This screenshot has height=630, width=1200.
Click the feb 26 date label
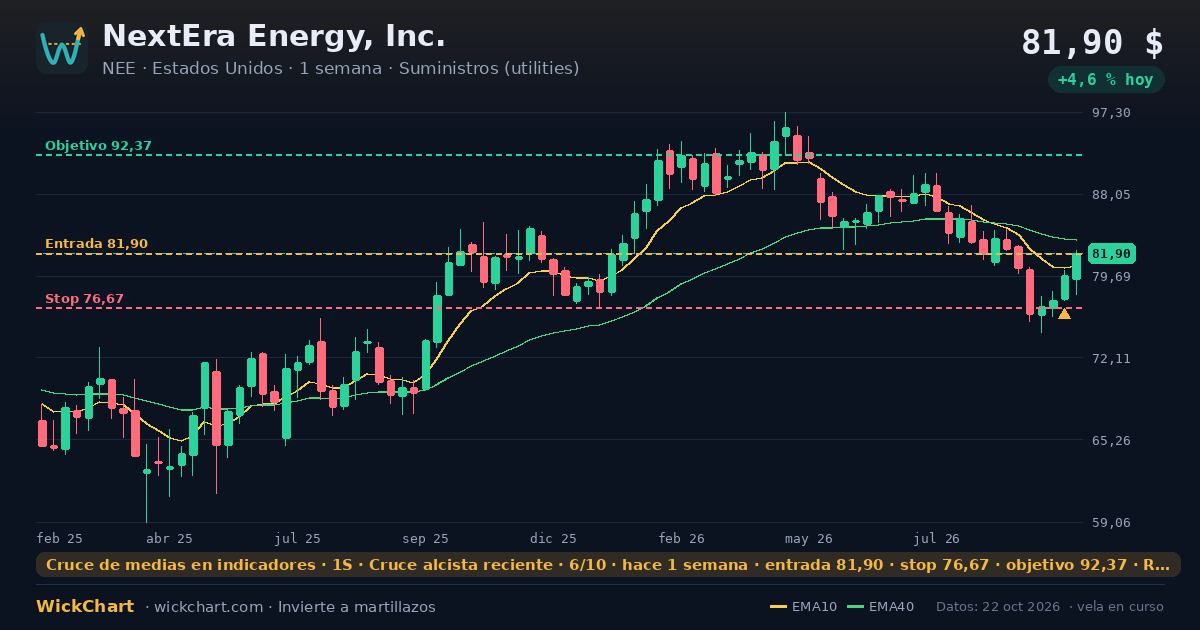tap(682, 538)
